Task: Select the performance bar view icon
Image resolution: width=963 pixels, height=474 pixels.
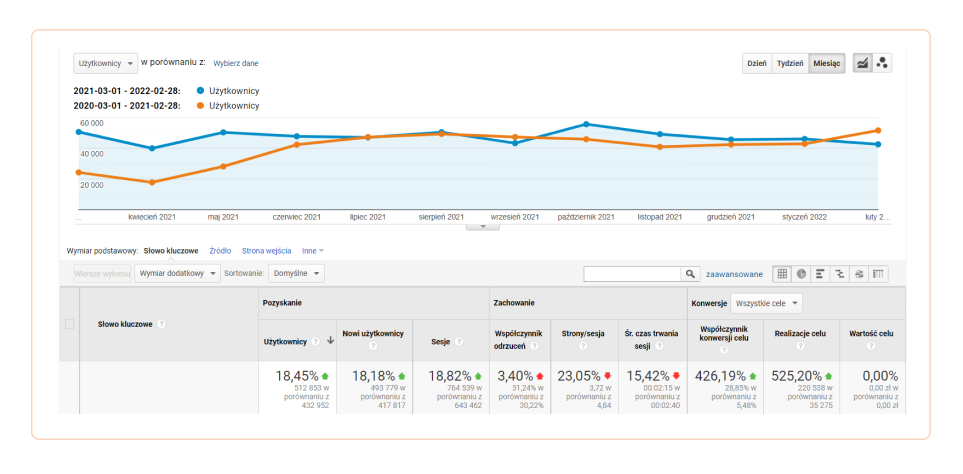Action: coord(820,274)
